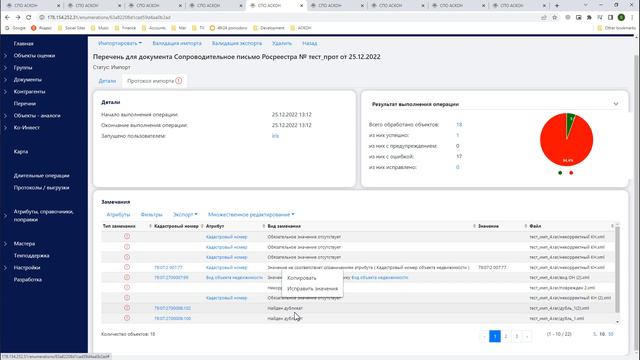Click the side panel icon in Chrome toolbar
The image size is (640, 360).
pyautogui.click(x=611, y=18)
